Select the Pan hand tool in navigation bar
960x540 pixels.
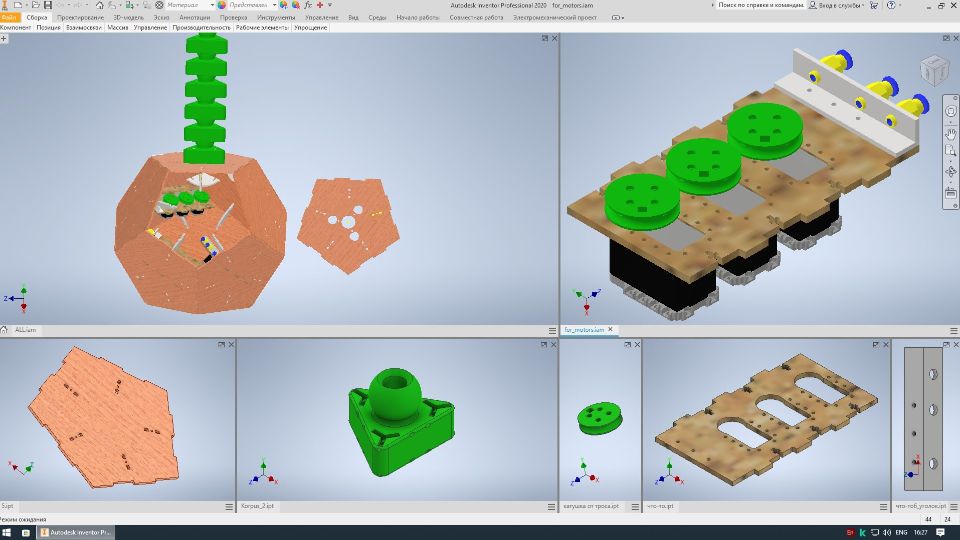[950, 133]
